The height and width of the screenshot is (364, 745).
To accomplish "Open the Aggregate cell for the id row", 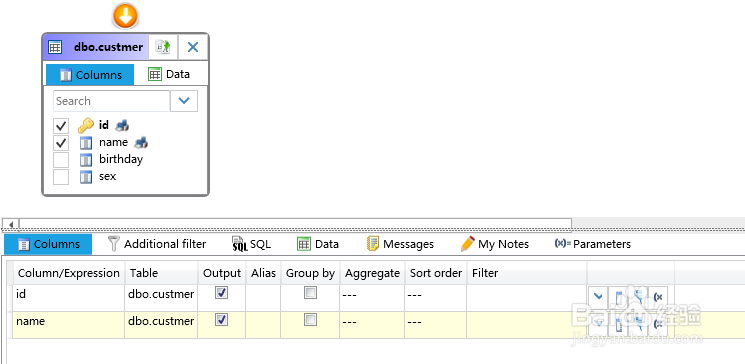I will [372, 298].
